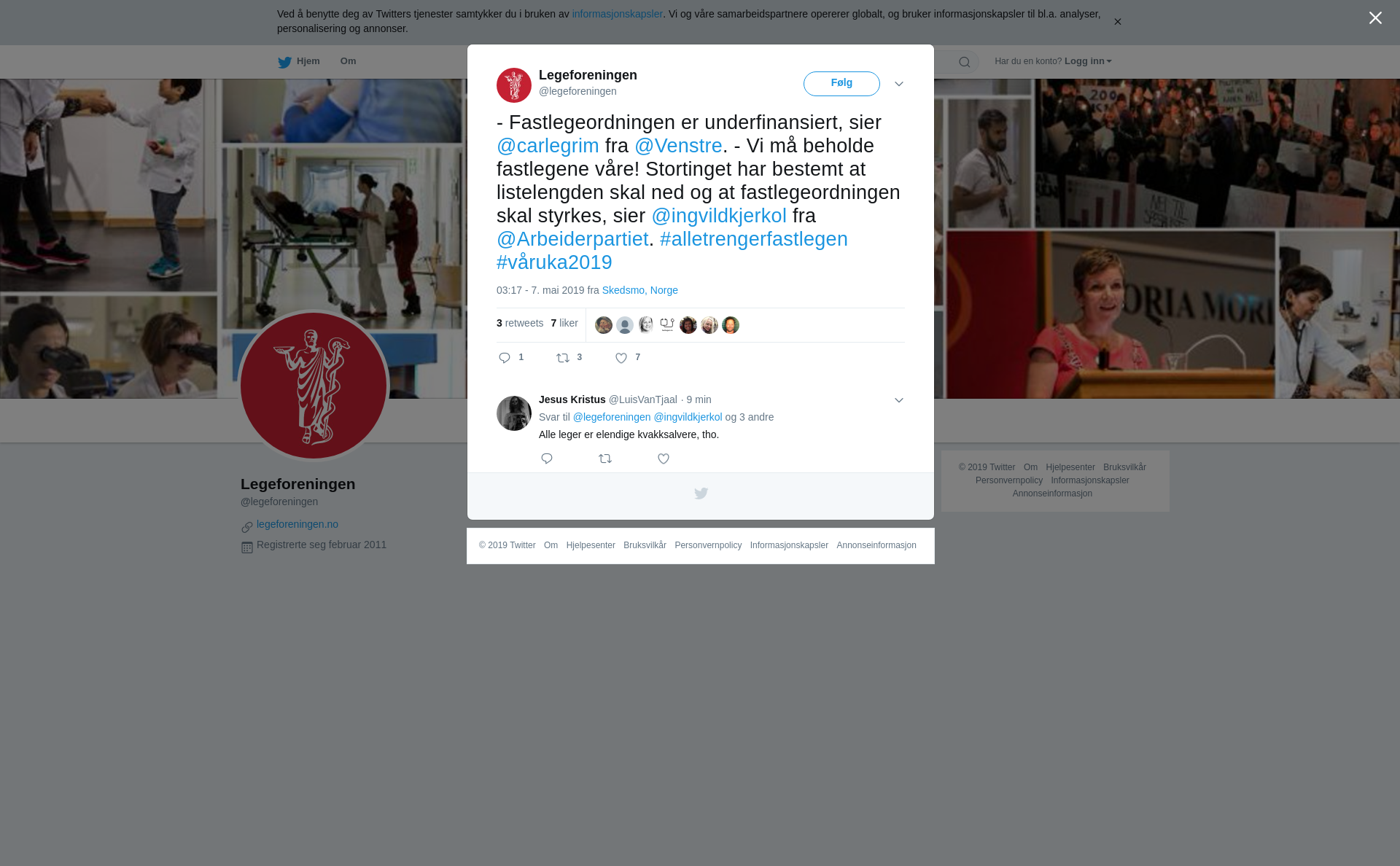This screenshot has height=866, width=1400.
Task: Like the main tweet heart icon
Action: tap(621, 358)
